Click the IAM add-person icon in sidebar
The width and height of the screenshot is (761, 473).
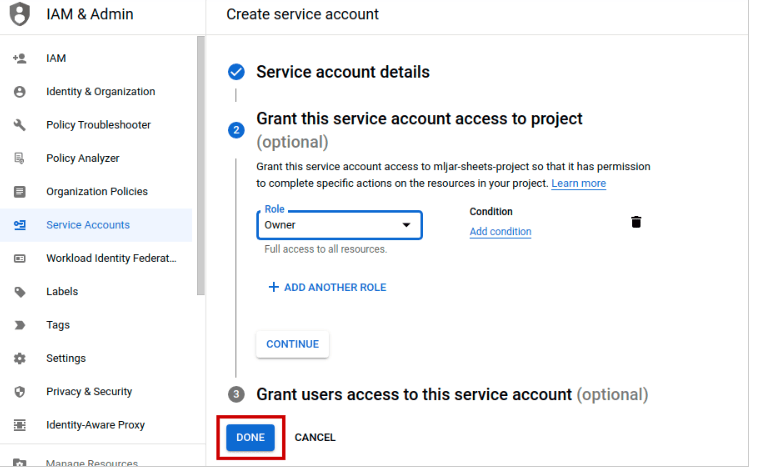pyautogui.click(x=20, y=58)
